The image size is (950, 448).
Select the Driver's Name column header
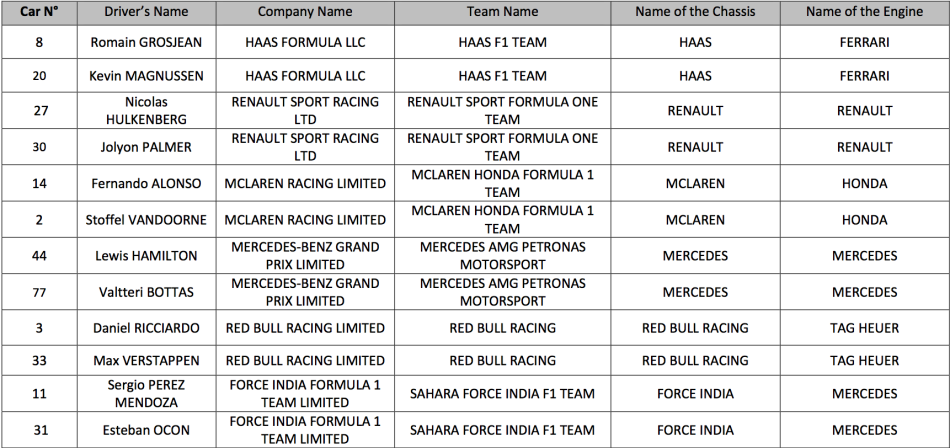pyautogui.click(x=146, y=12)
